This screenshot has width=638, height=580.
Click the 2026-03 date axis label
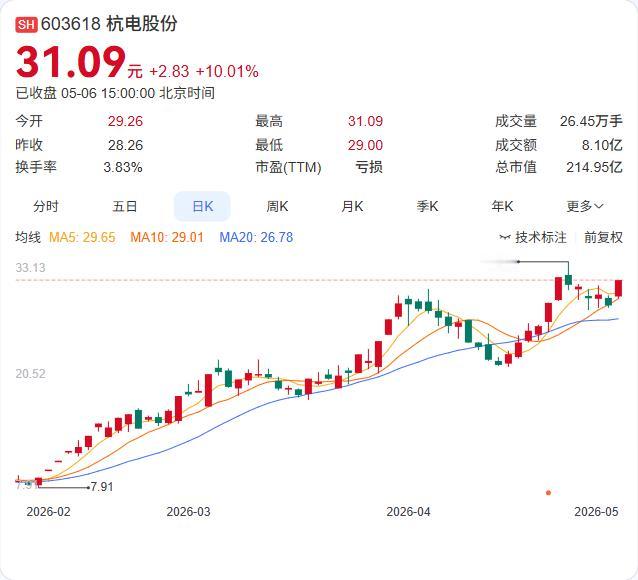(x=188, y=512)
